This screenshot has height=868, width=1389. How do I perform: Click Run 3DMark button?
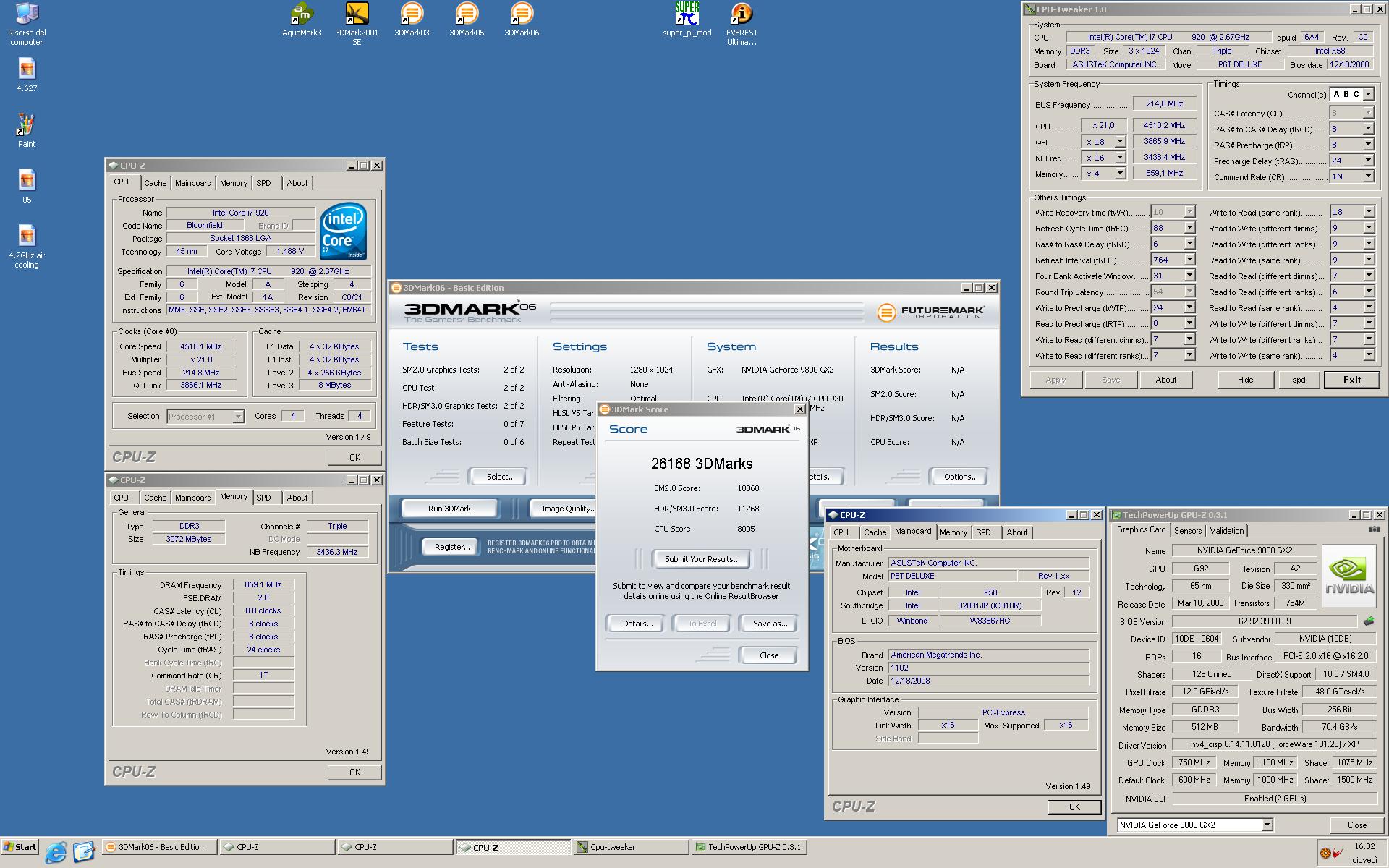(x=449, y=509)
